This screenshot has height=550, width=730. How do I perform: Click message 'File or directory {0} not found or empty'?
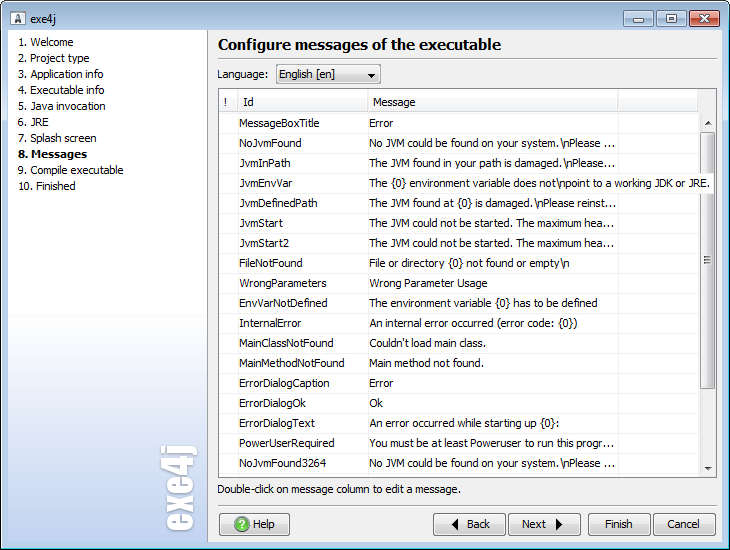coord(469,264)
